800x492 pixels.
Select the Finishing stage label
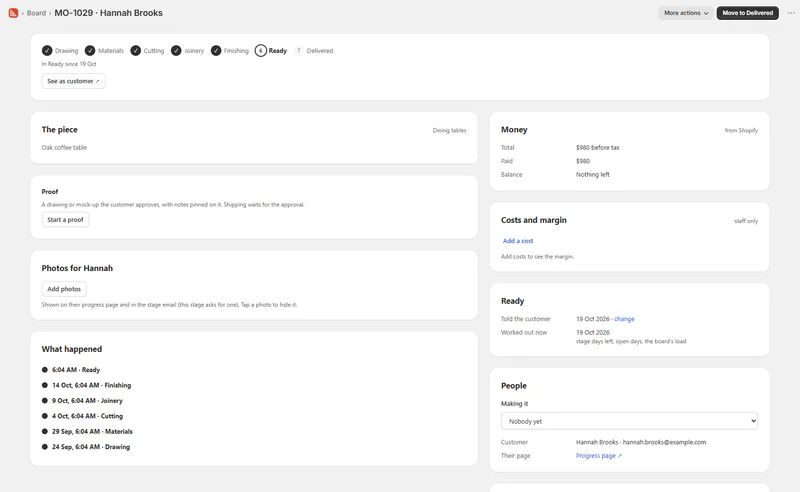[236, 51]
